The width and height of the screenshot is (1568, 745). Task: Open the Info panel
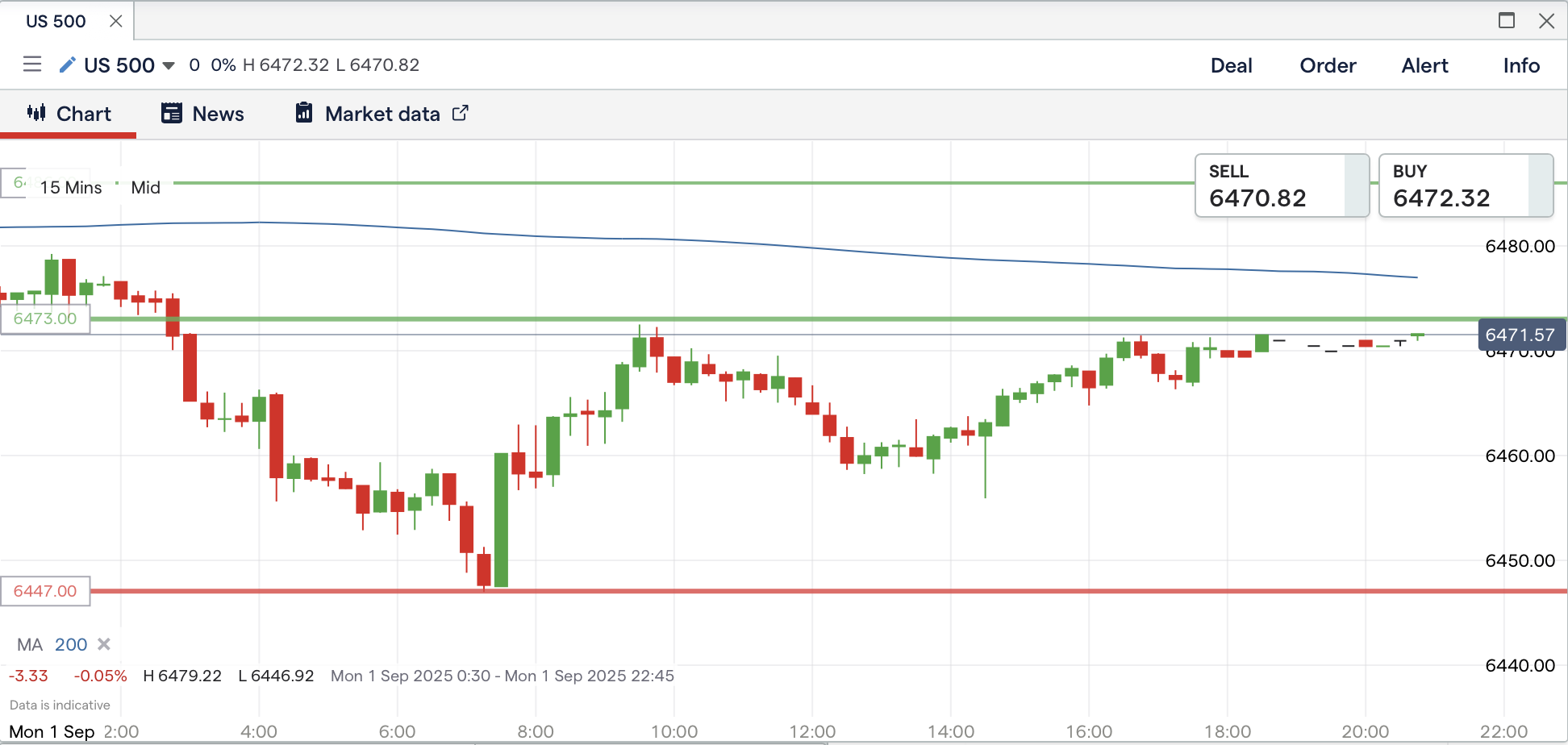point(1521,65)
